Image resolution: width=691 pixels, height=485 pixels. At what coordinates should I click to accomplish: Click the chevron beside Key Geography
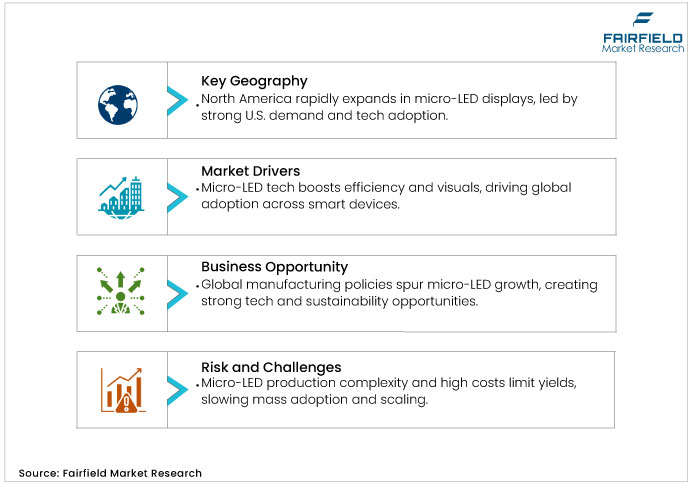[177, 100]
